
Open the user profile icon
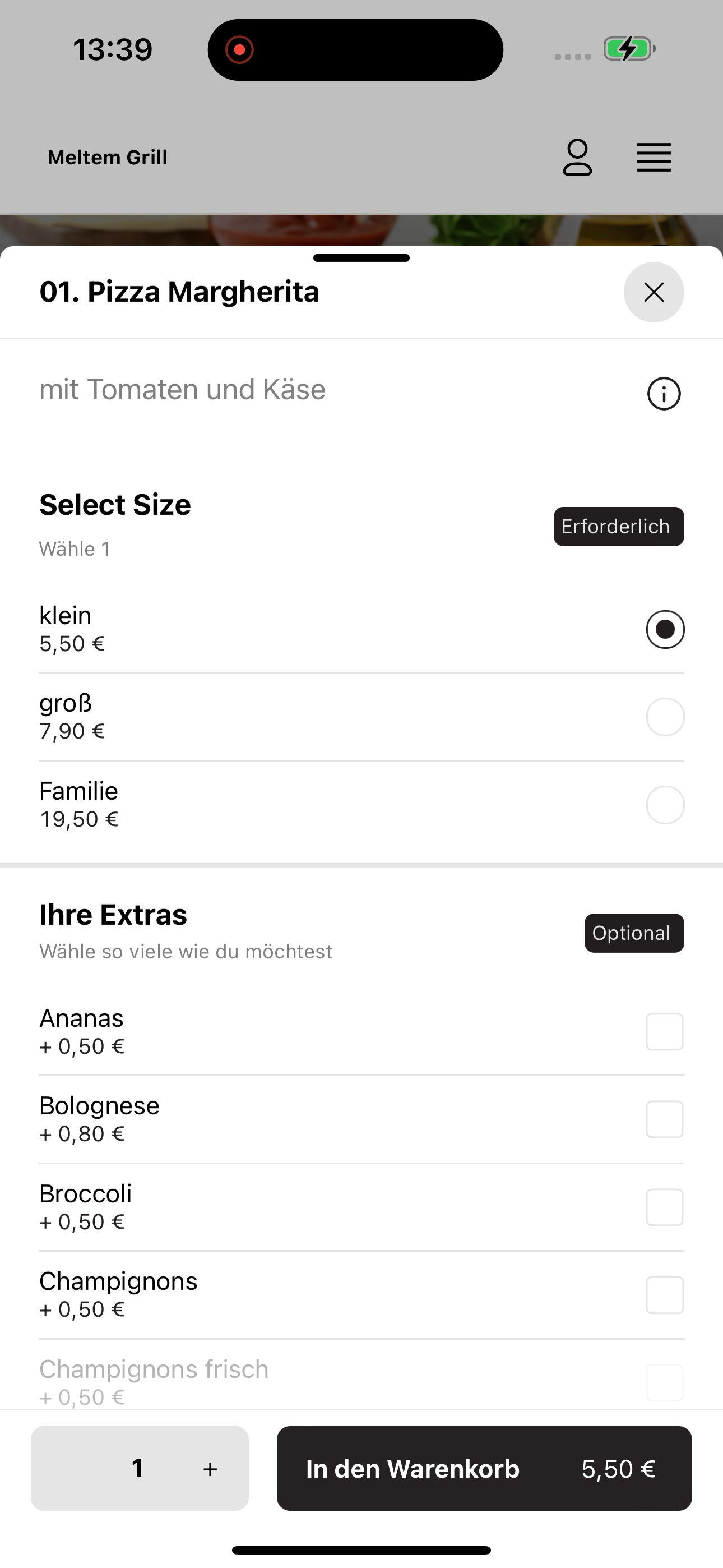click(x=577, y=157)
